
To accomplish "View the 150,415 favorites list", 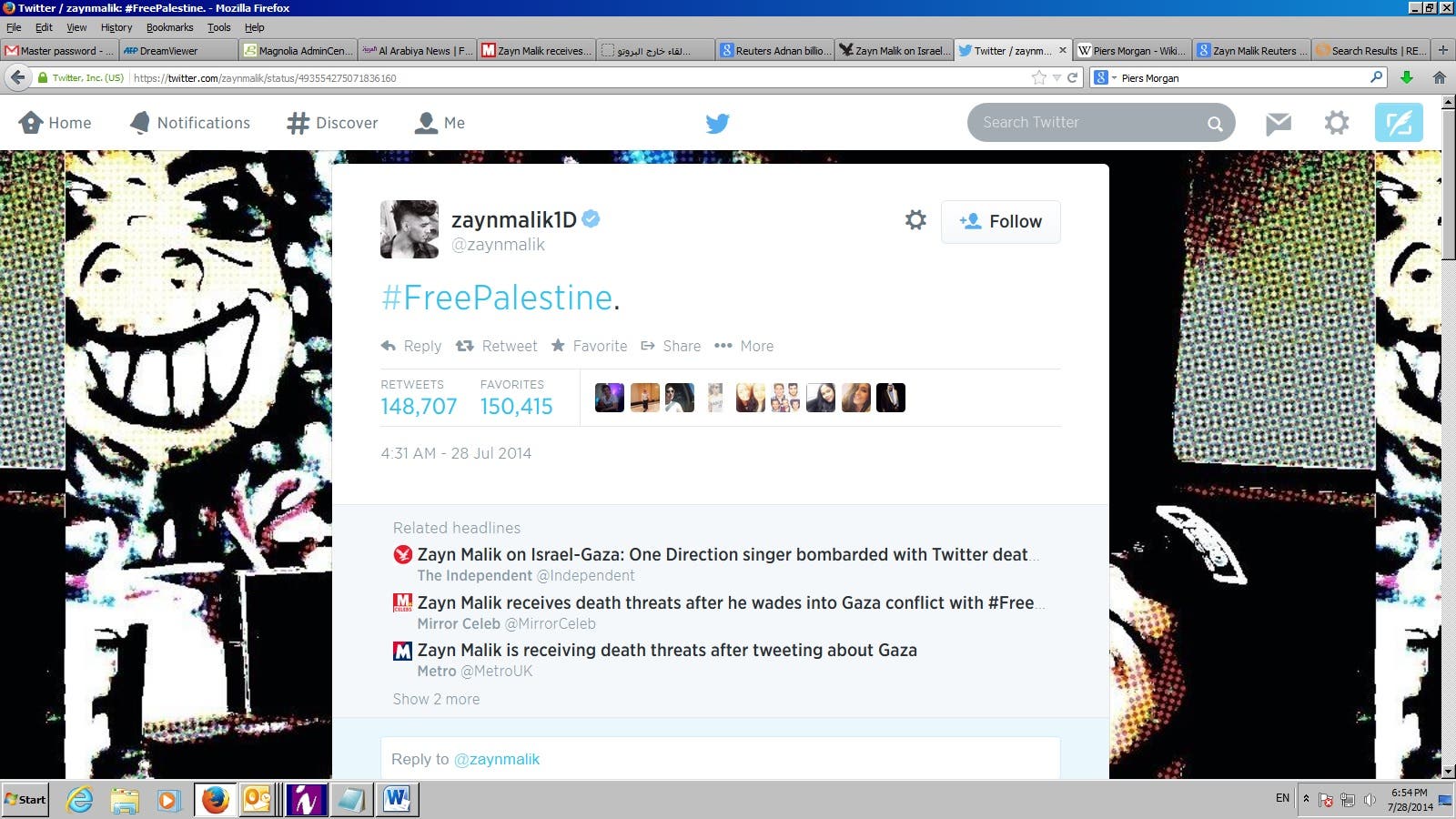I will click(x=516, y=398).
